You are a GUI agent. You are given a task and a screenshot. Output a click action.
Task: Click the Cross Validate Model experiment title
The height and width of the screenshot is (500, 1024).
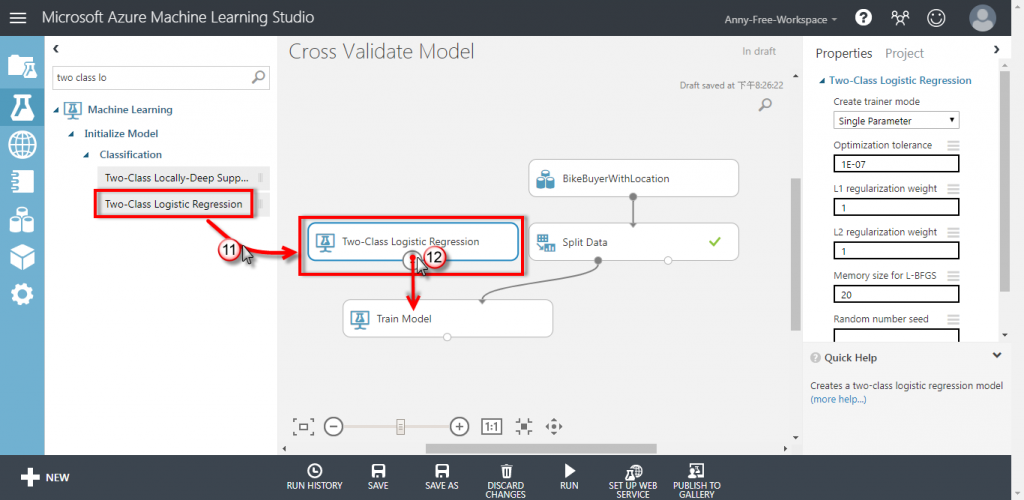point(381,52)
